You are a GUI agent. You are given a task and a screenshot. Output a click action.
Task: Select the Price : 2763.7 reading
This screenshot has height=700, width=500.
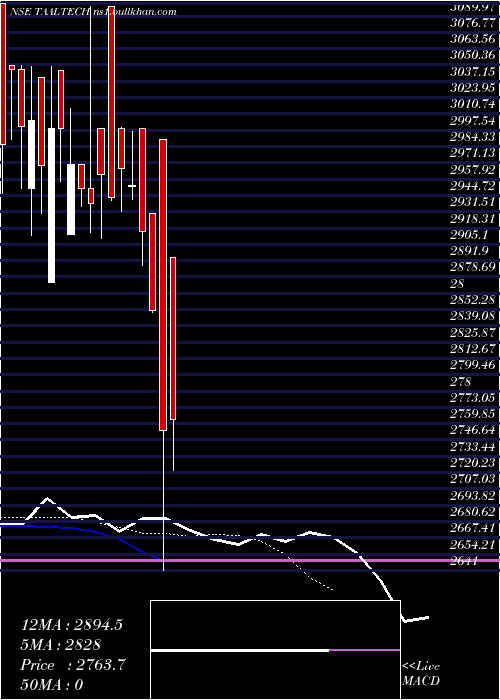(x=73, y=665)
